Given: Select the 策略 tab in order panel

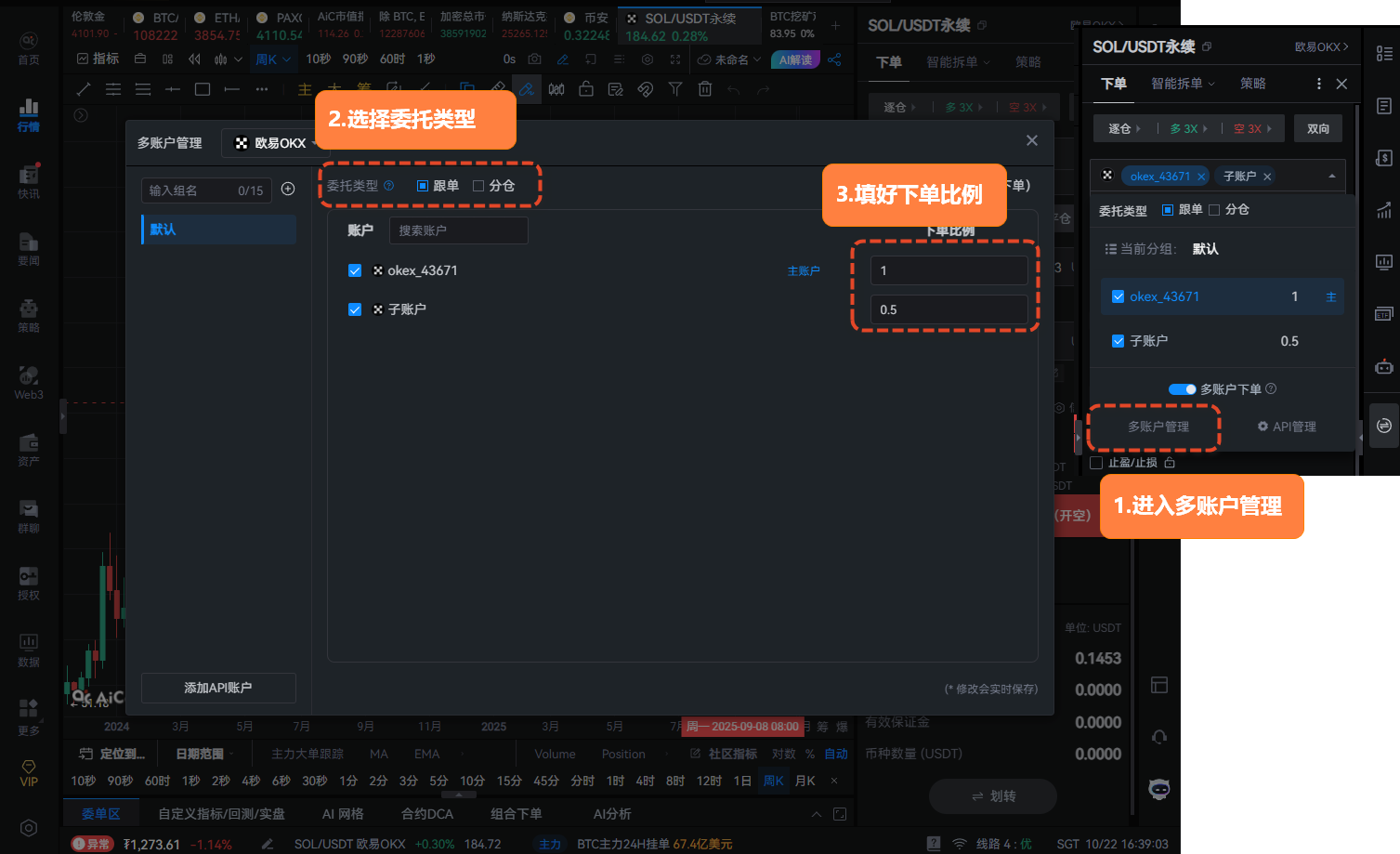Looking at the screenshot, I should (x=1252, y=84).
